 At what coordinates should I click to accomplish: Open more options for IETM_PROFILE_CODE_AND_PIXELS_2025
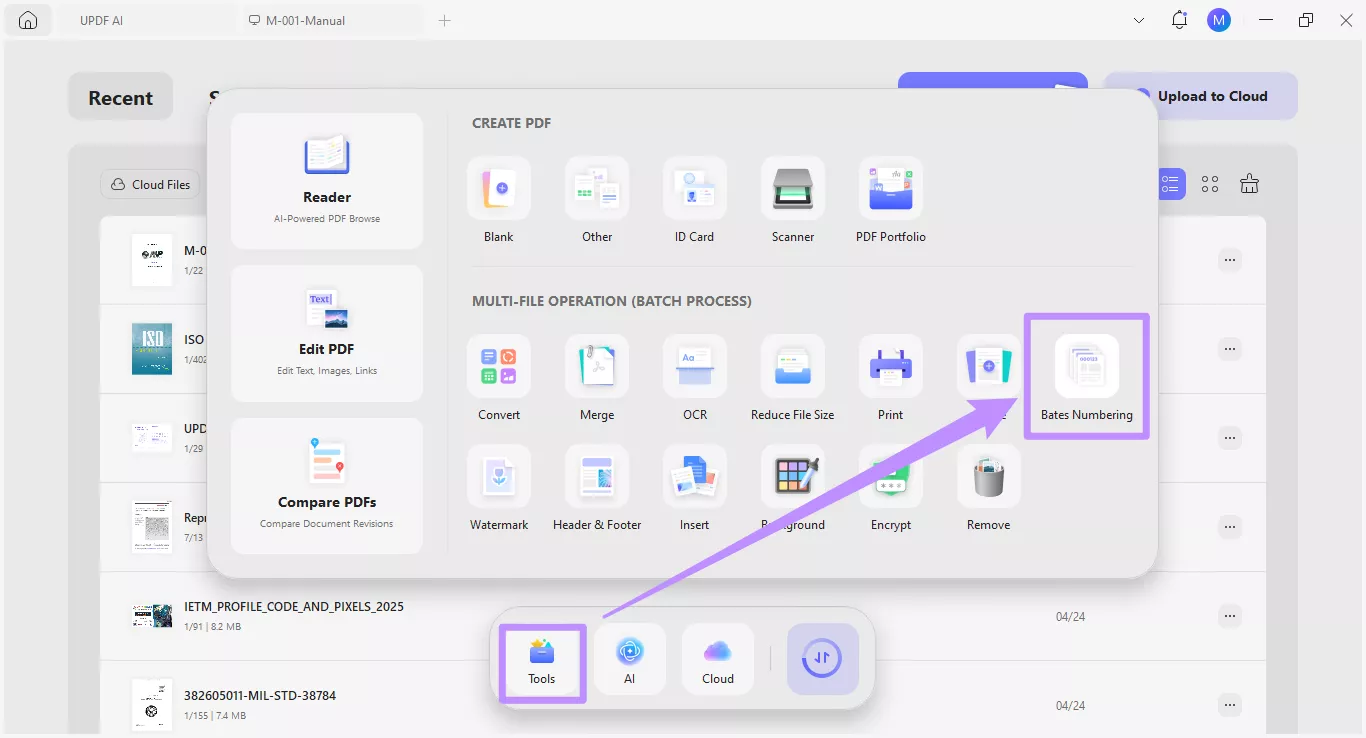pos(1230,616)
